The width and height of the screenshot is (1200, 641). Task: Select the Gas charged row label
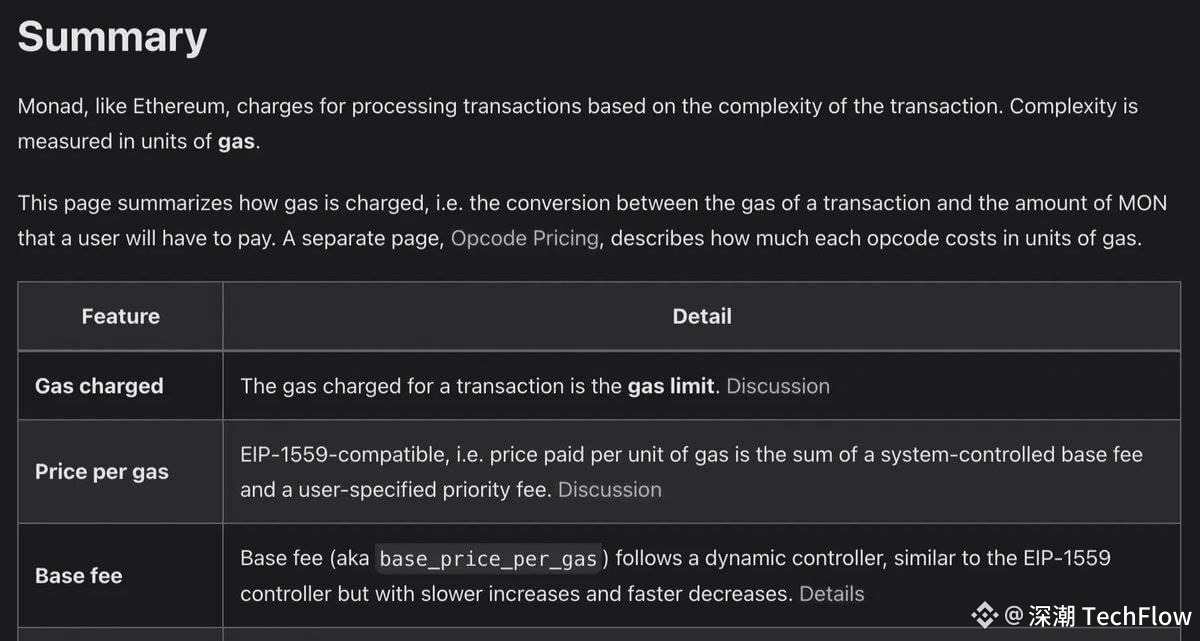pyautogui.click(x=99, y=386)
